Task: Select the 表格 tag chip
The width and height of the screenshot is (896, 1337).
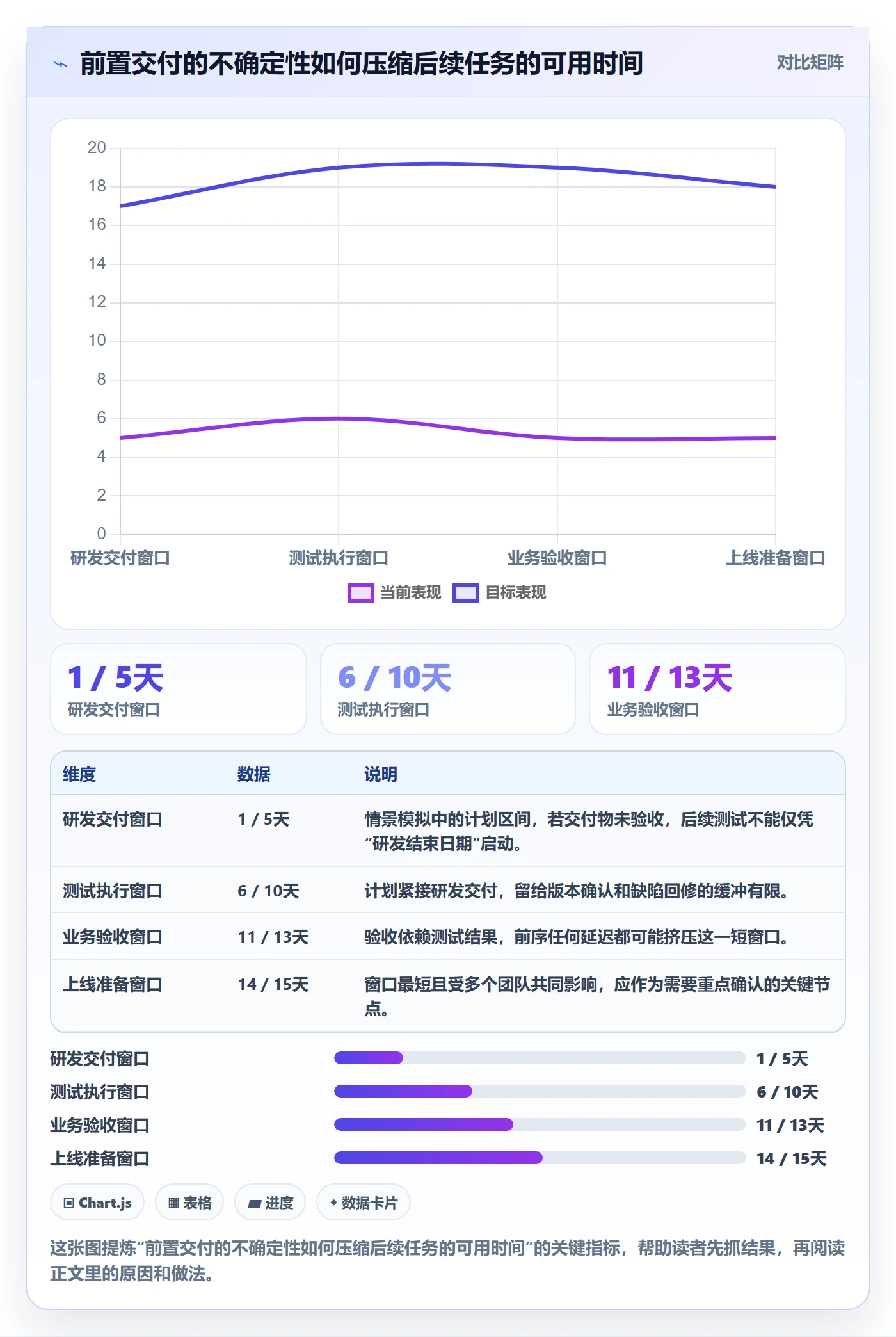Action: [189, 1203]
